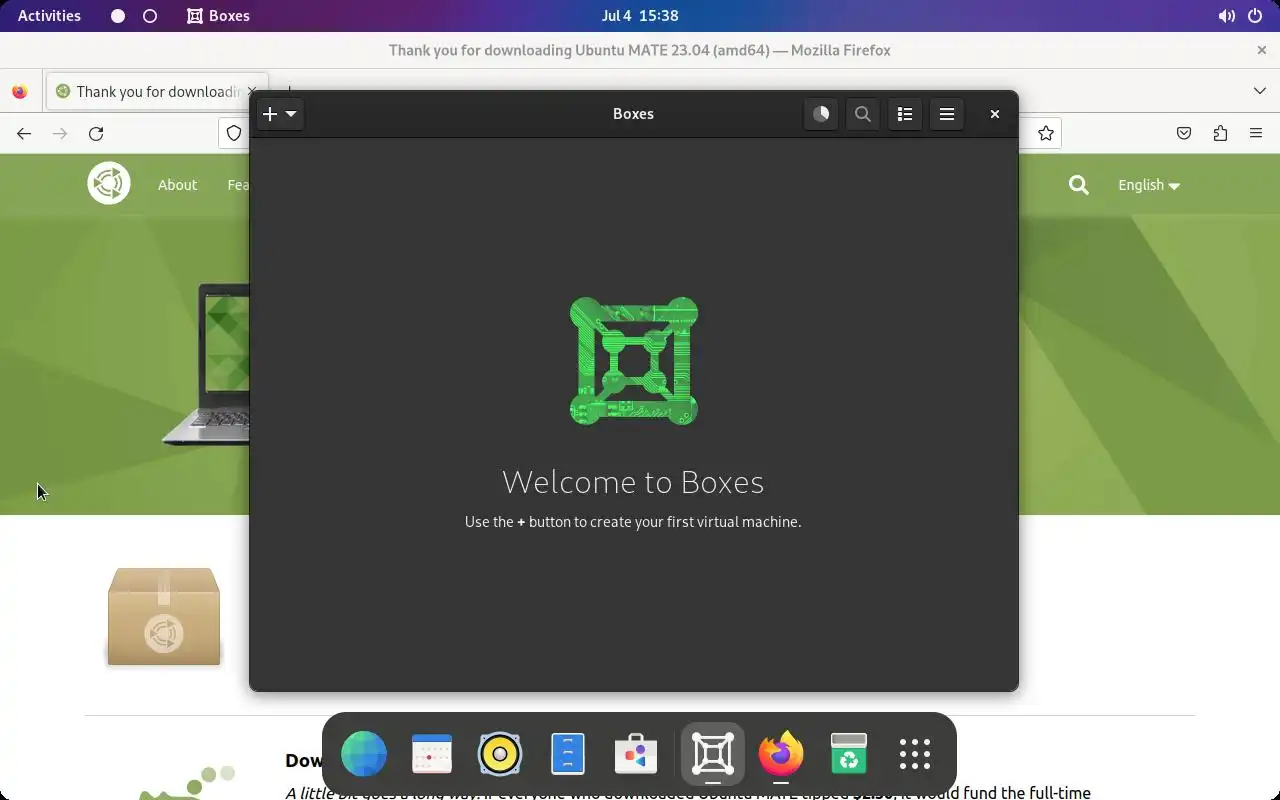
Task: Click the volume icon in the top bar
Action: point(1226,16)
